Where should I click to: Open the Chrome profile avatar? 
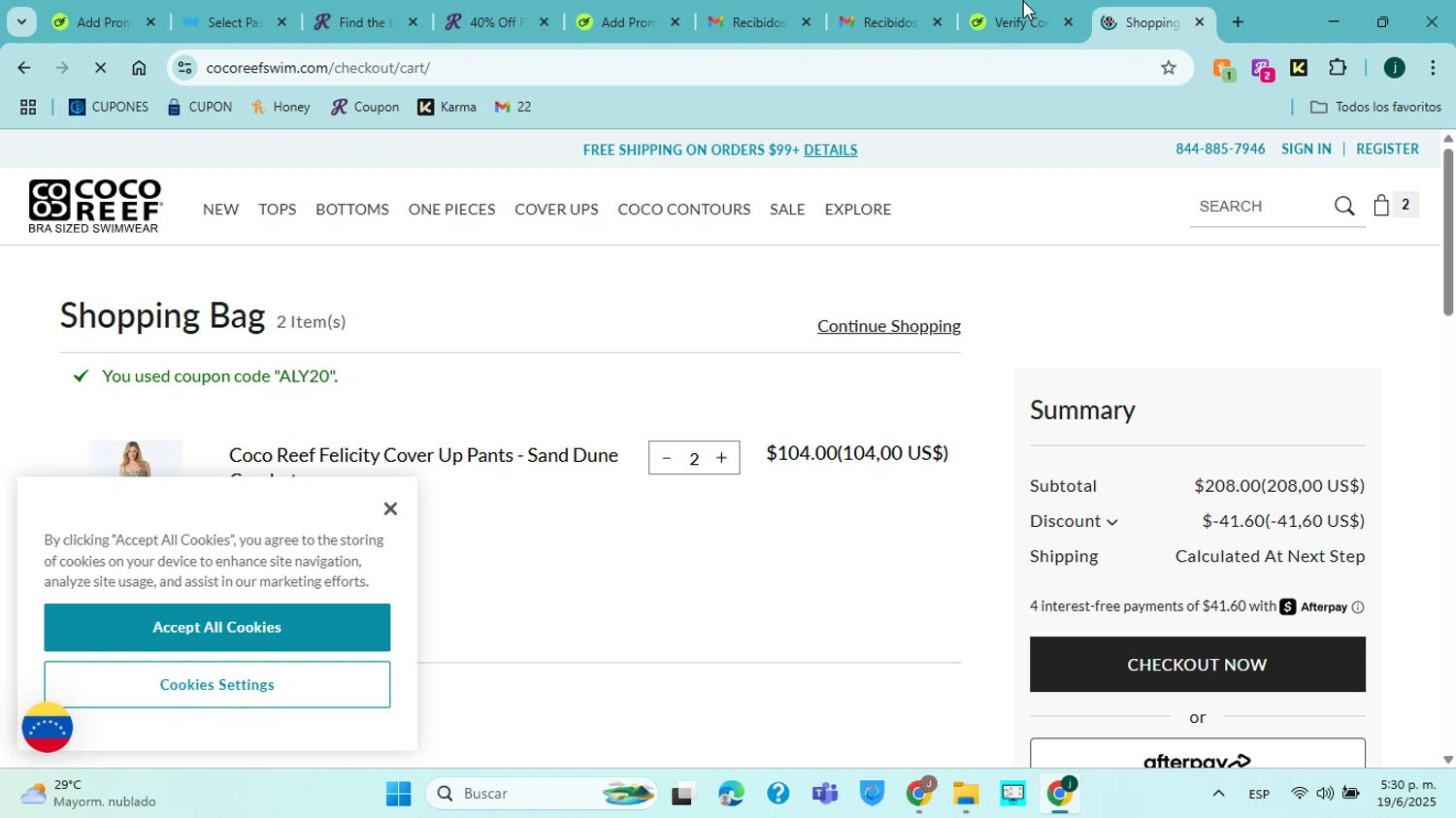(1394, 68)
